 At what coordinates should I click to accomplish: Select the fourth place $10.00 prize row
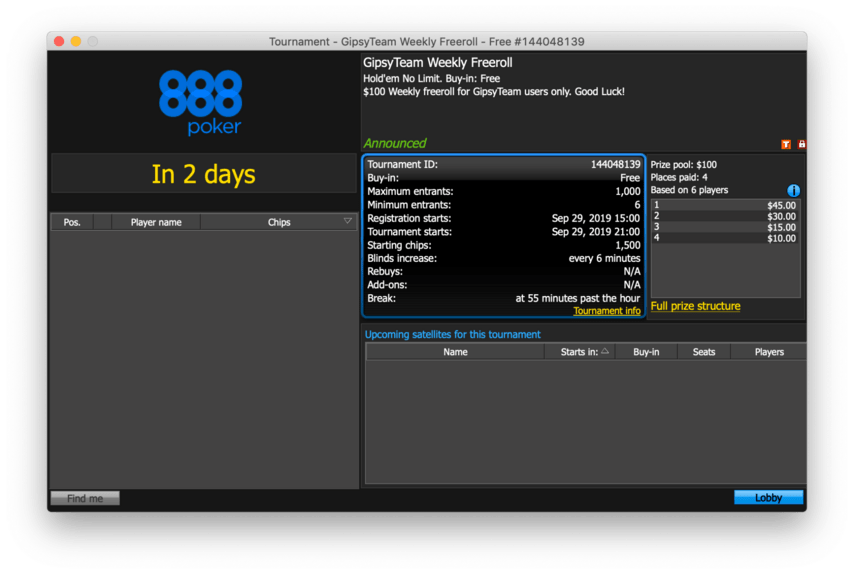pyautogui.click(x=725, y=238)
